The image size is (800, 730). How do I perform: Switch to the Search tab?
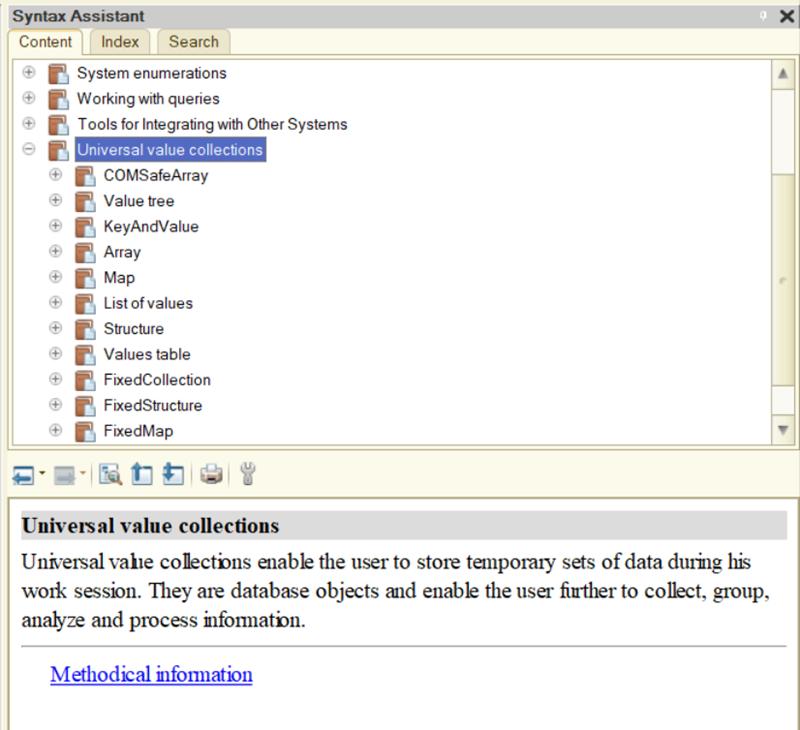193,42
